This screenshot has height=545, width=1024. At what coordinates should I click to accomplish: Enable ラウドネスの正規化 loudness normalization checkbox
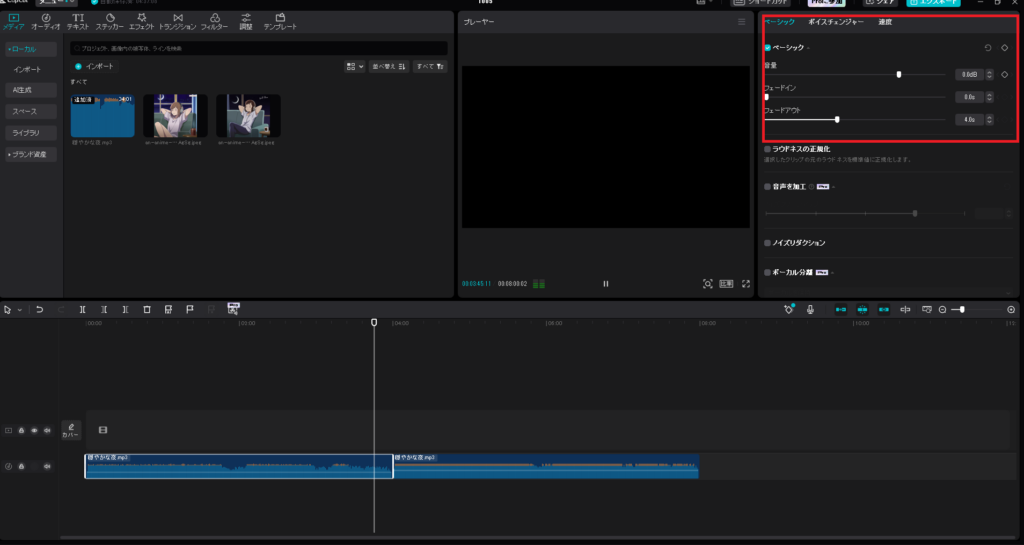(x=767, y=149)
